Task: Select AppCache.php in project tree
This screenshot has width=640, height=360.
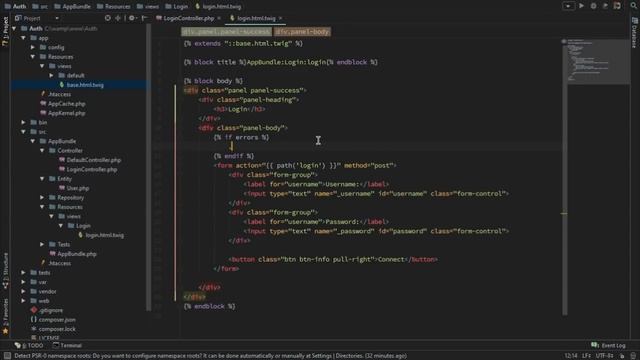Action: (x=62, y=104)
